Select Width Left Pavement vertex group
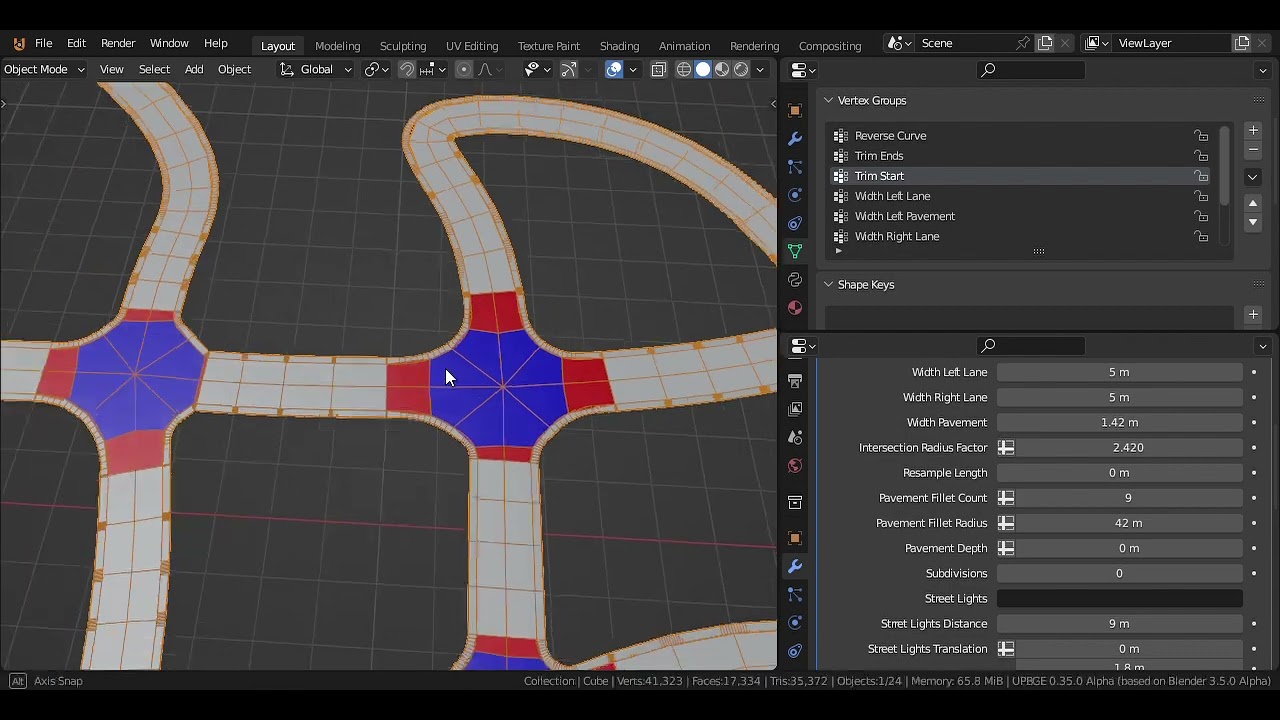 point(1021,216)
